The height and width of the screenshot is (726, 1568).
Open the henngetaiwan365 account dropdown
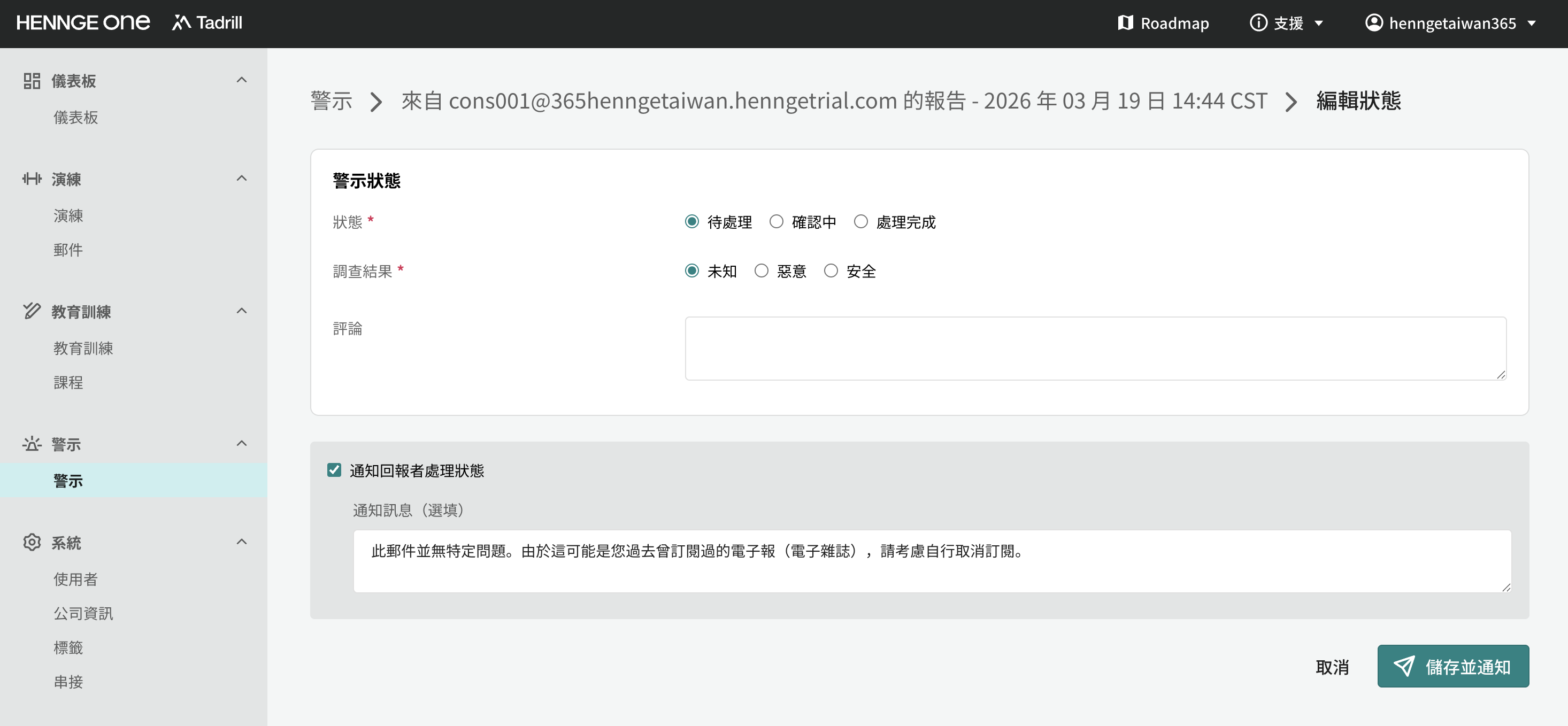1452,23
